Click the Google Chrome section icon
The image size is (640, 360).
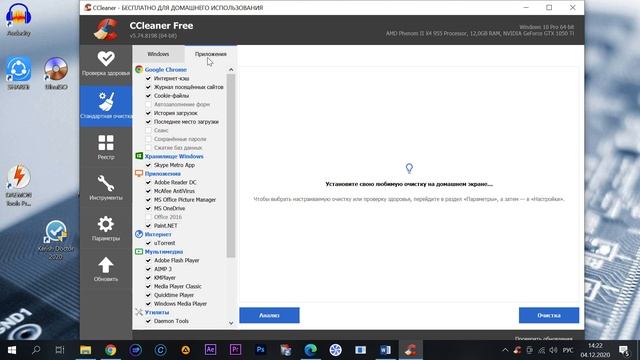pyautogui.click(x=139, y=69)
